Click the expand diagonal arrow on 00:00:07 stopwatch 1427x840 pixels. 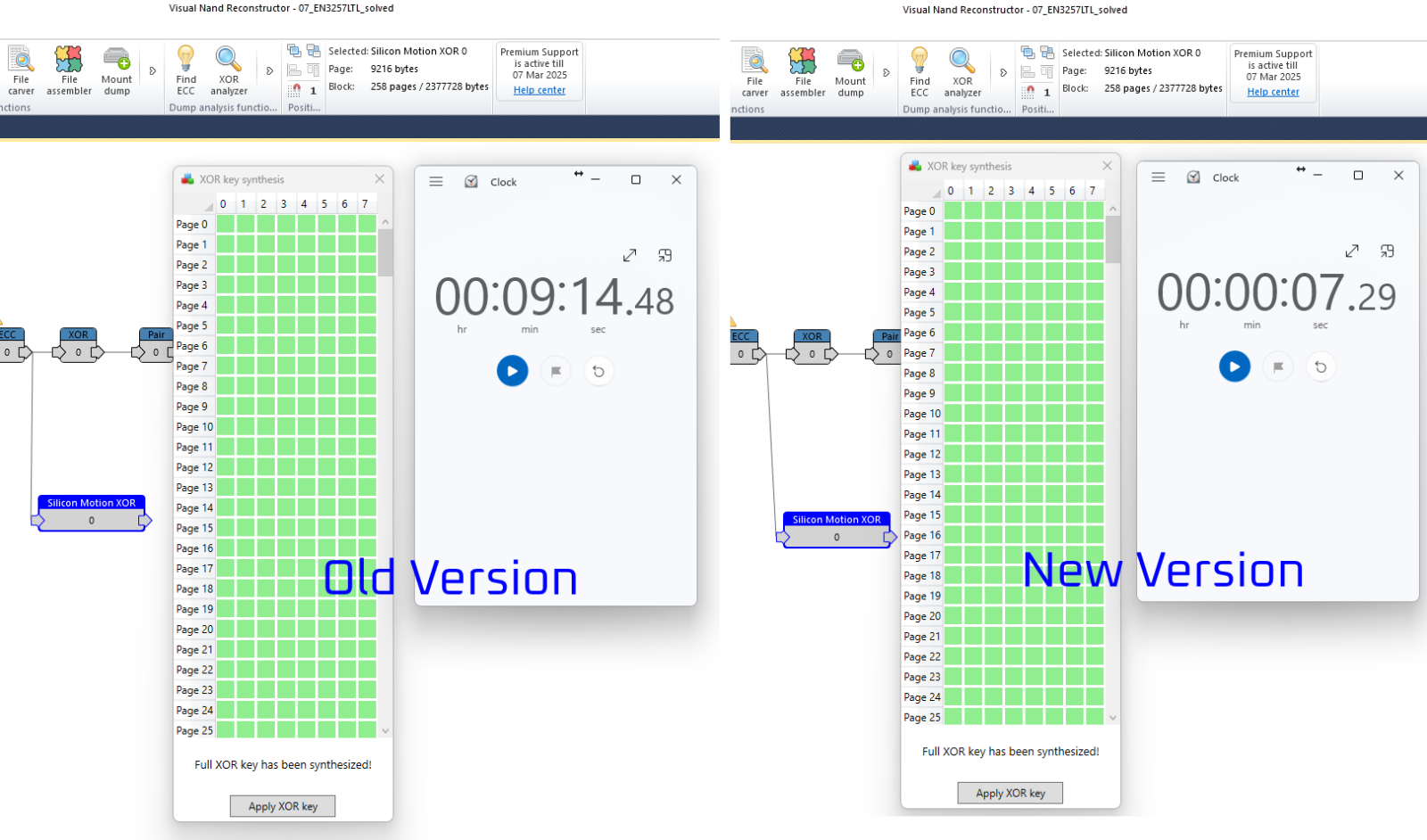(x=1352, y=251)
